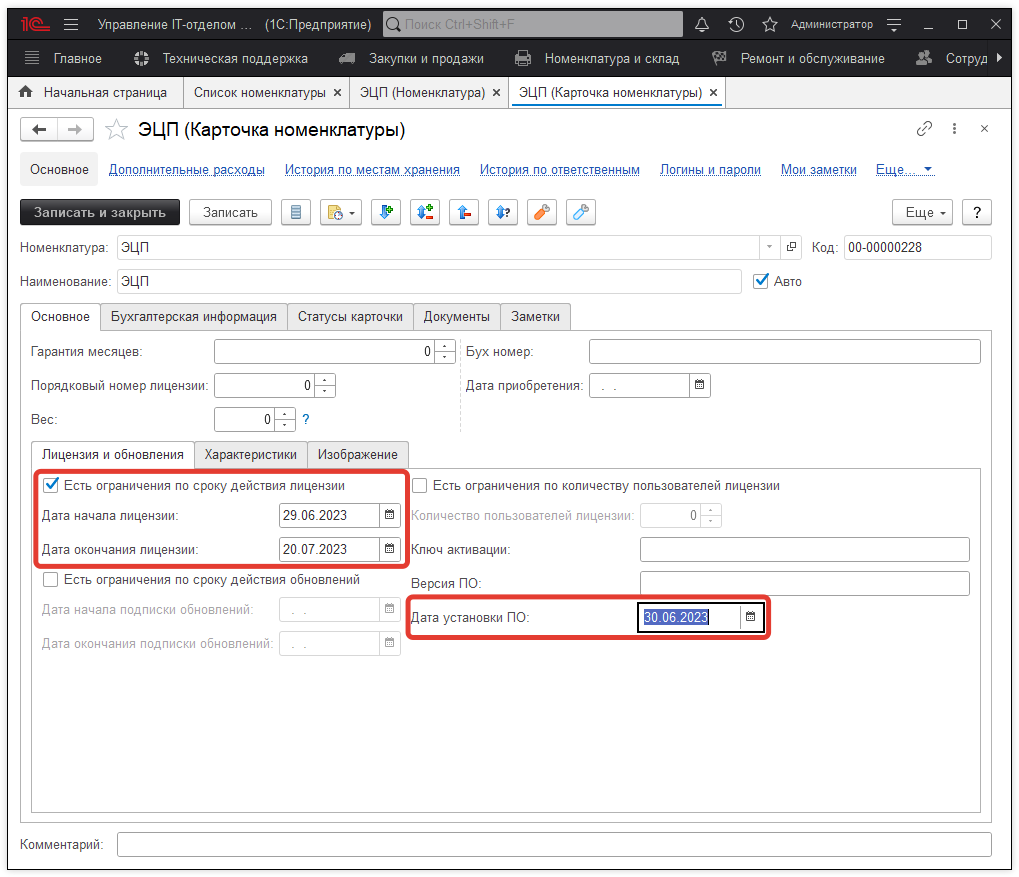This screenshot has width=1019, height=877.
Task: Open the notifications bell icon
Action: tap(702, 24)
